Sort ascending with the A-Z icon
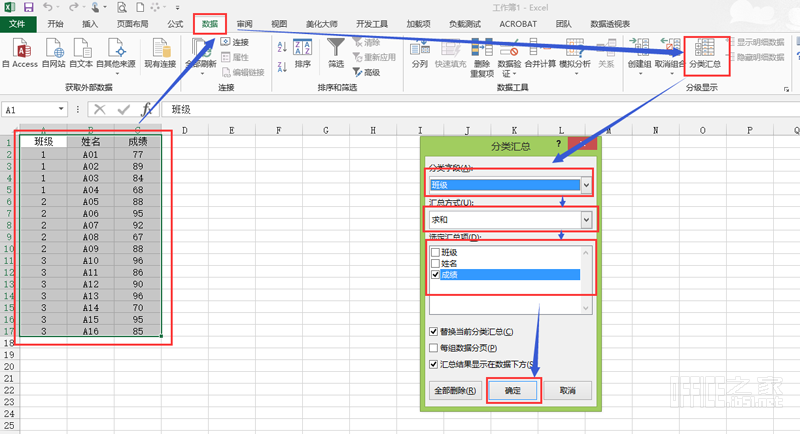 pos(282,47)
